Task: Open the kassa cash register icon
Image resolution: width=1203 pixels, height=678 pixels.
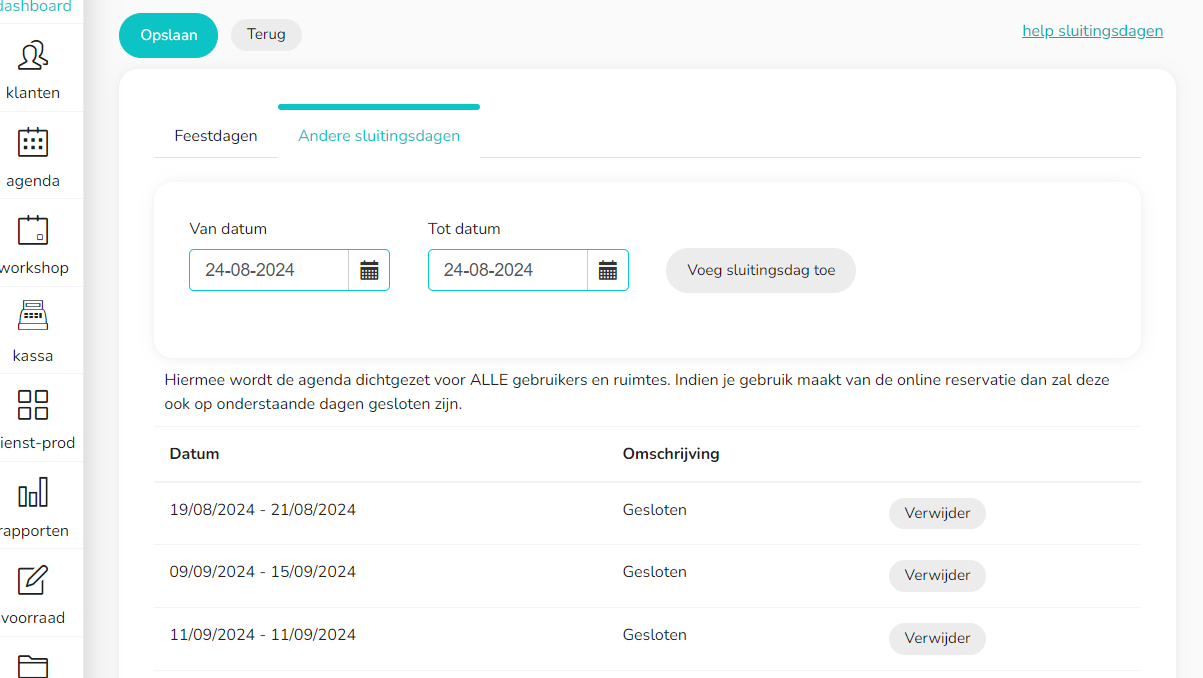Action: (x=33, y=317)
